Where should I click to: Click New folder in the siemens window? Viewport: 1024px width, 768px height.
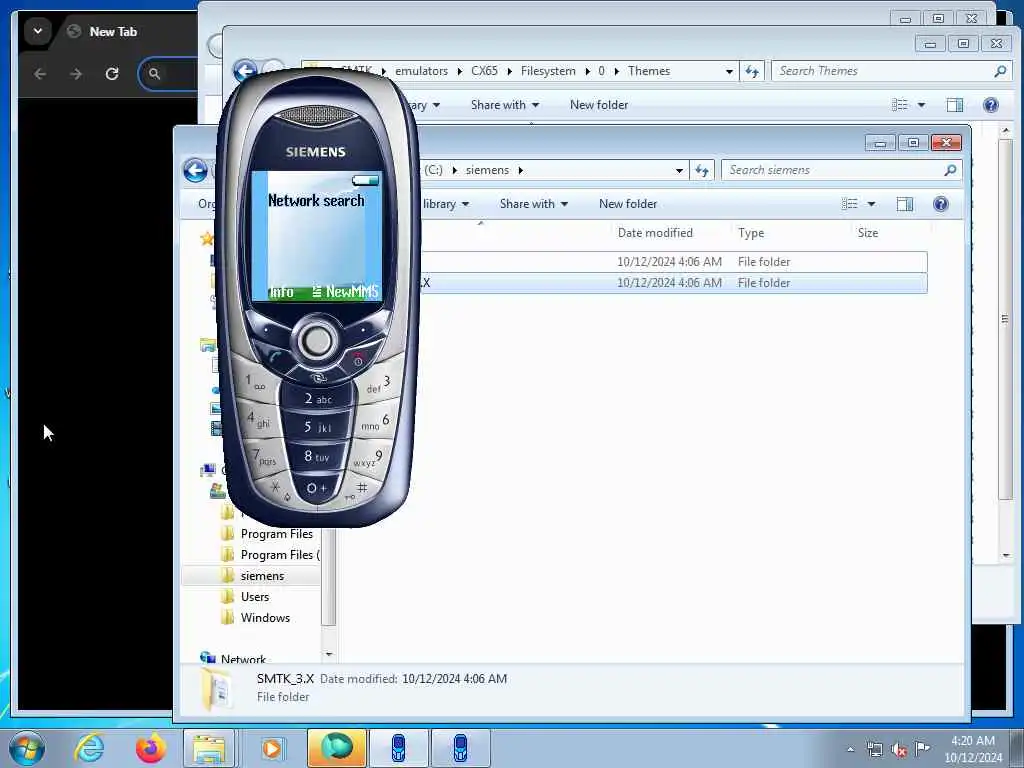[628, 204]
